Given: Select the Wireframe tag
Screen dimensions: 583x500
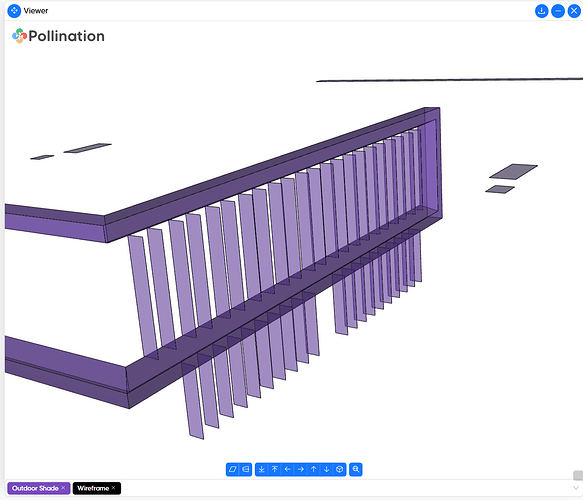Looking at the screenshot, I should point(93,488).
